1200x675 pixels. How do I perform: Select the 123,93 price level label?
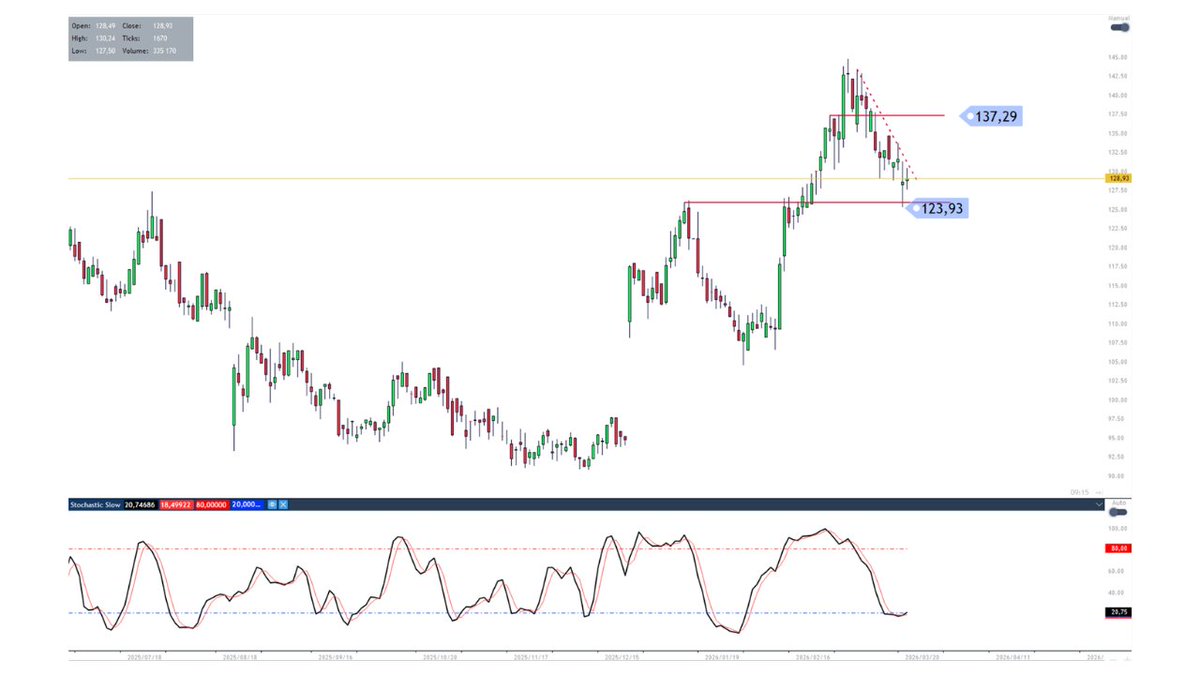pyautogui.click(x=936, y=208)
